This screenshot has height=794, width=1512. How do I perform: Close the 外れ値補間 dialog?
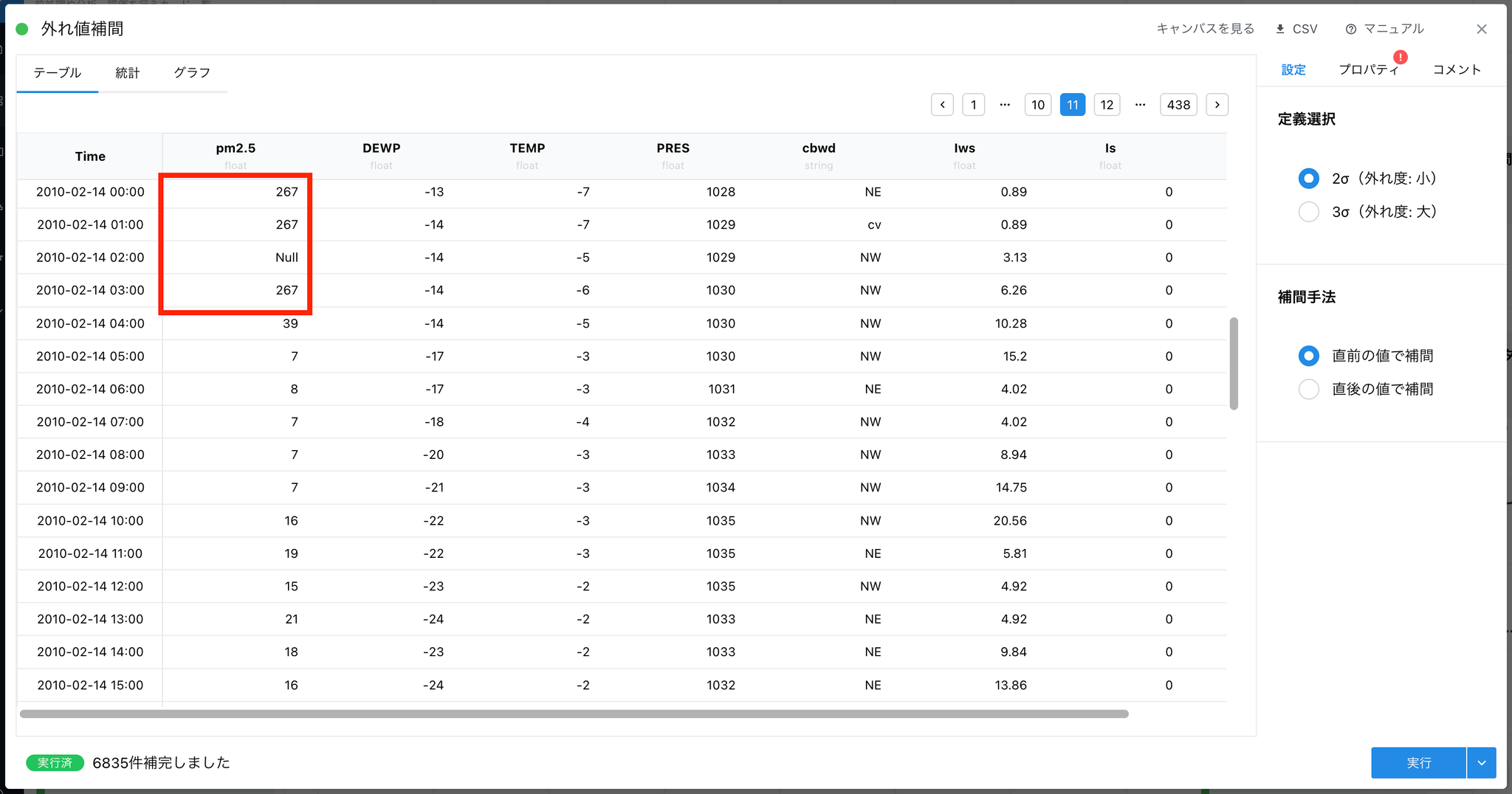pos(1482,29)
